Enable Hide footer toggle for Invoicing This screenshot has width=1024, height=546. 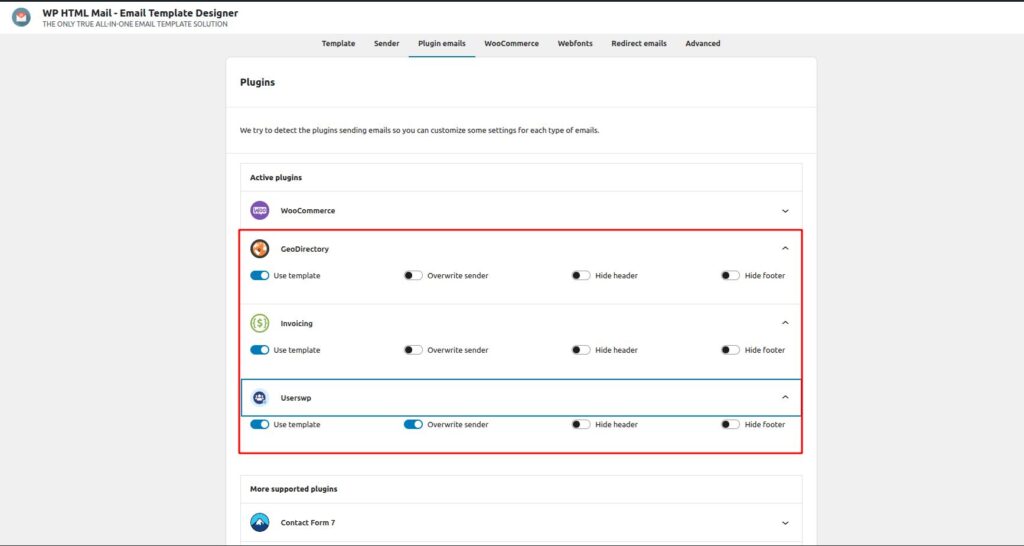pos(730,350)
